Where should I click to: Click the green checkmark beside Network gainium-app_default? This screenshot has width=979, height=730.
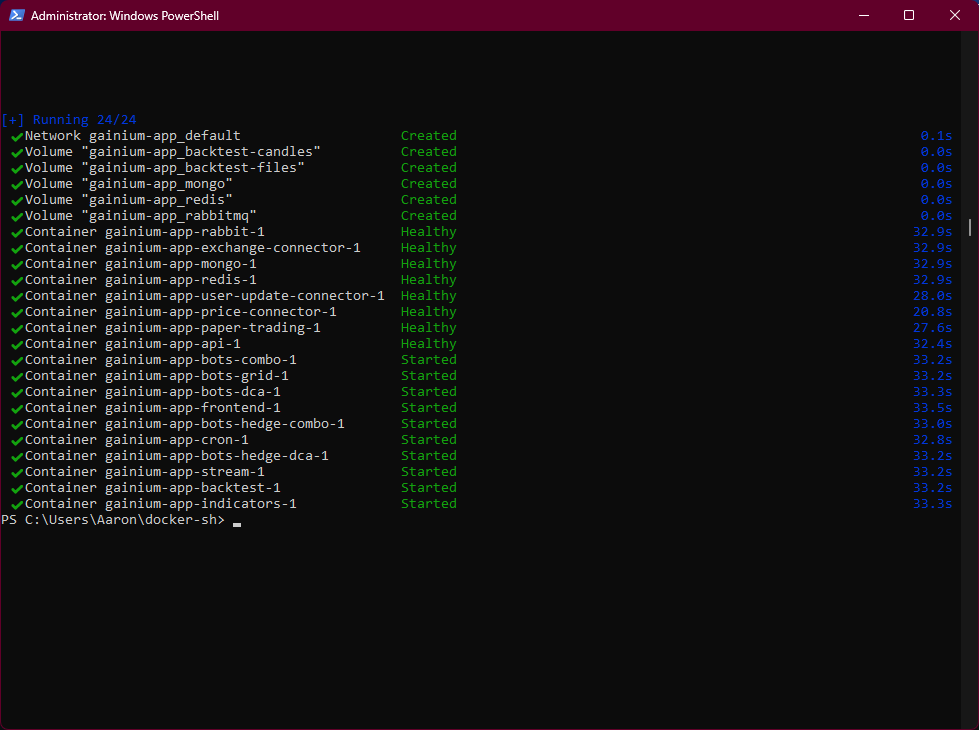click(x=17, y=136)
